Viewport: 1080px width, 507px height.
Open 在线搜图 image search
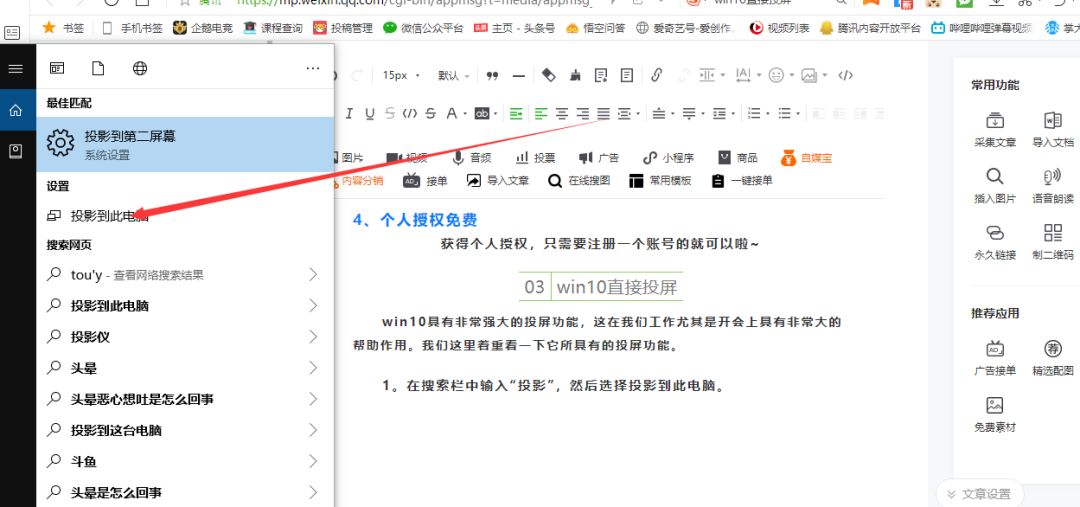pos(579,180)
